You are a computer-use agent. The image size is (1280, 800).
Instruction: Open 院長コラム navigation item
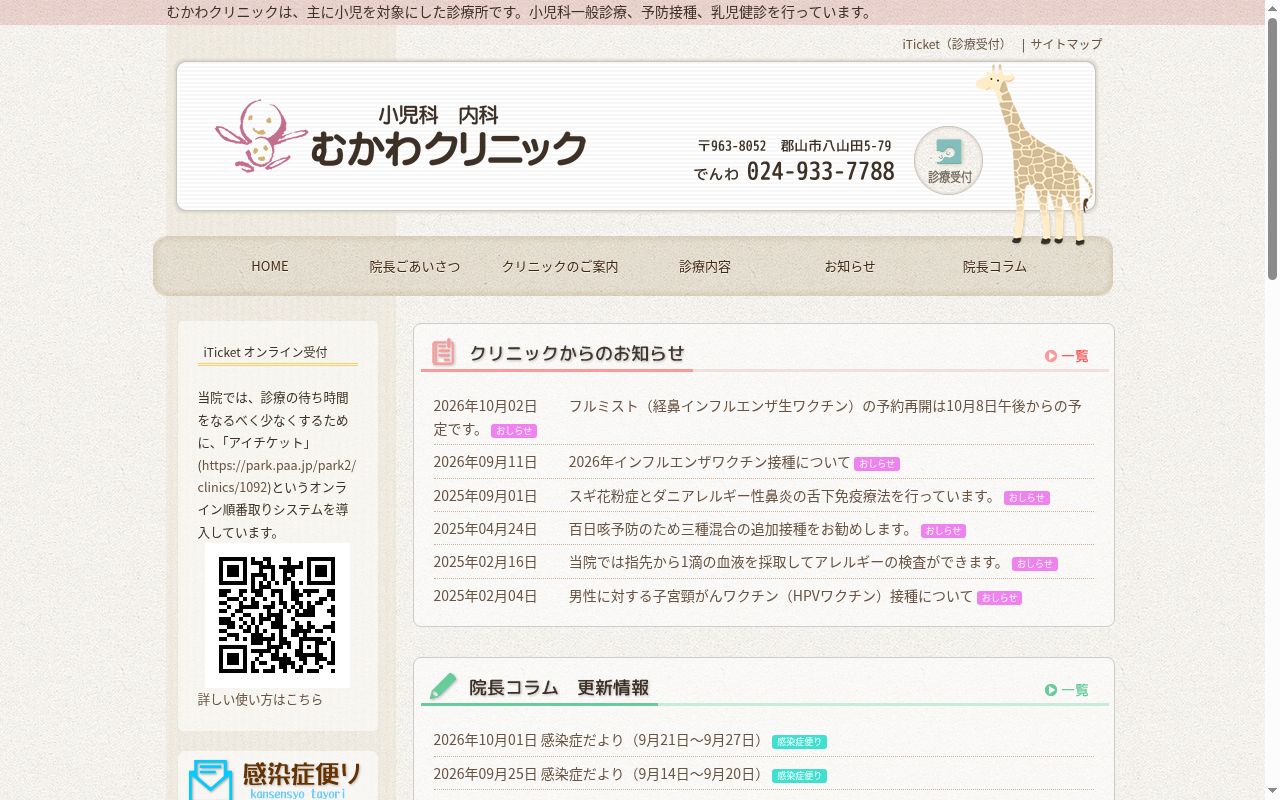995,266
